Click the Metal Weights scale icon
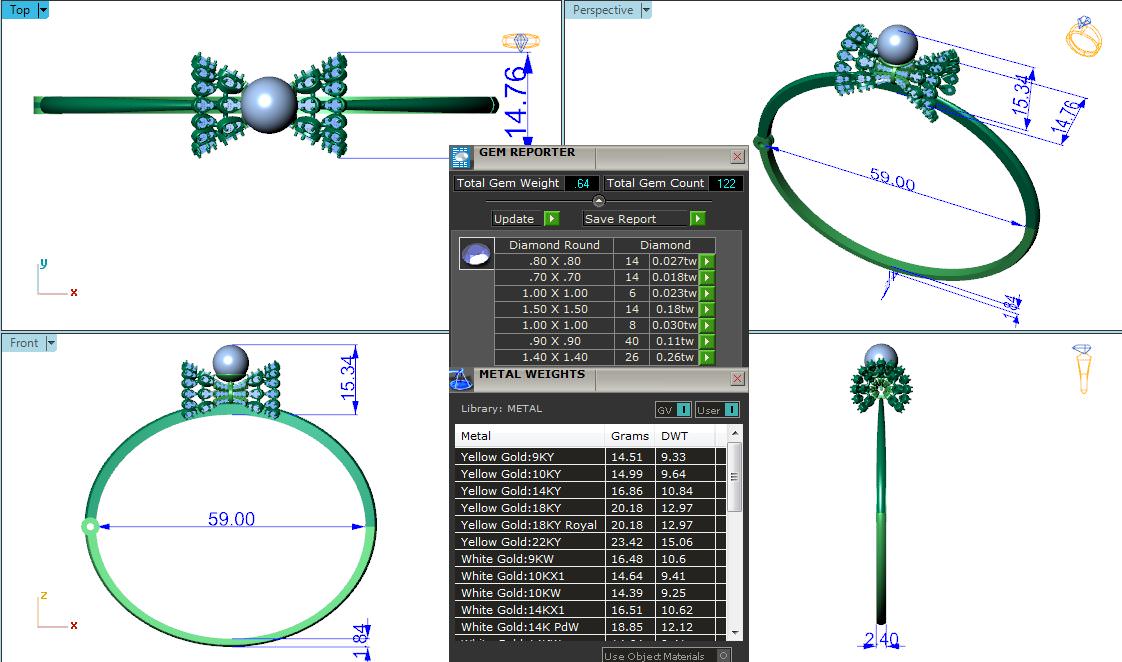 461,380
